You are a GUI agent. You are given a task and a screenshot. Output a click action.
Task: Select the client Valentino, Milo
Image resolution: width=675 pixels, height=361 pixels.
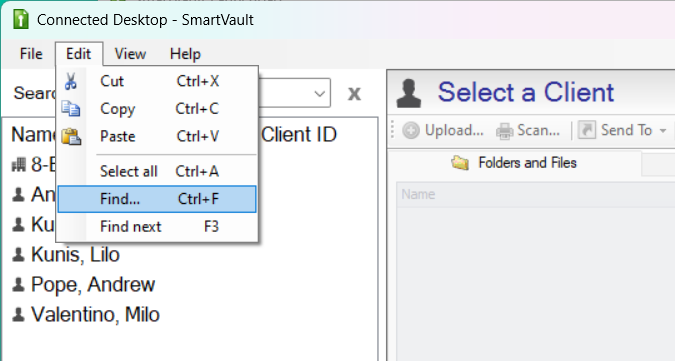coord(96,315)
